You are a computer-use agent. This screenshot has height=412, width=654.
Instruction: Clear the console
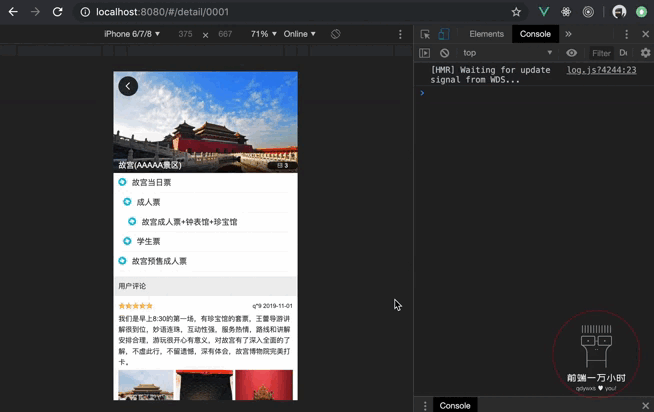(444, 53)
